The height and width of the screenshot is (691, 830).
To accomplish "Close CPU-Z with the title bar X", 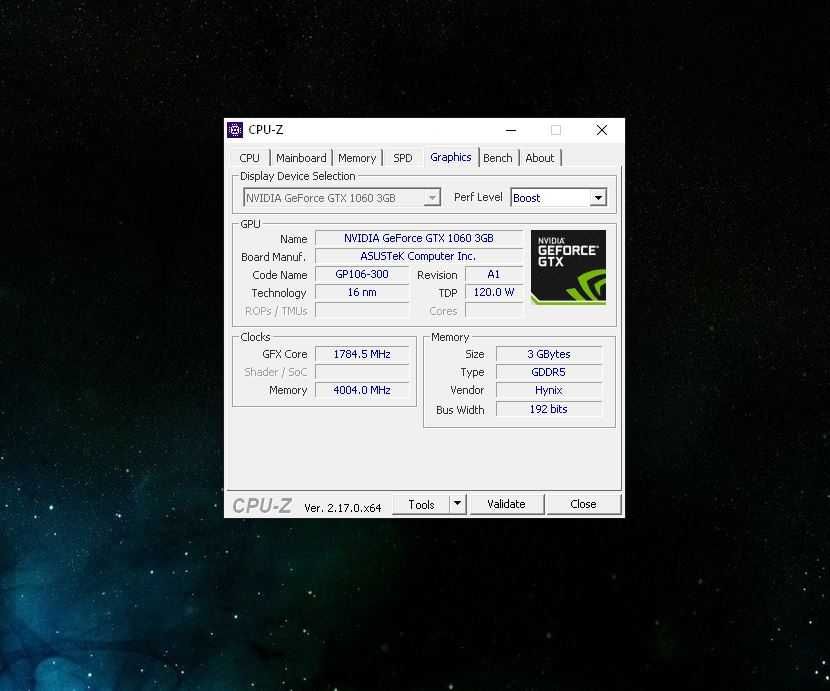I will [601, 130].
